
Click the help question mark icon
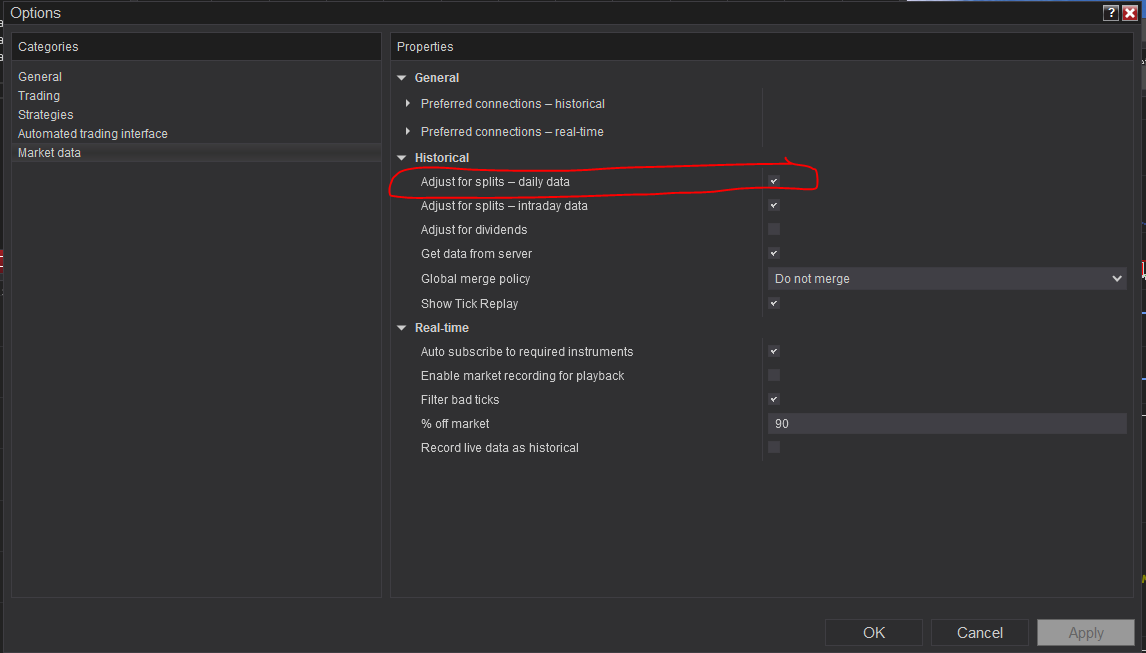pos(1111,13)
